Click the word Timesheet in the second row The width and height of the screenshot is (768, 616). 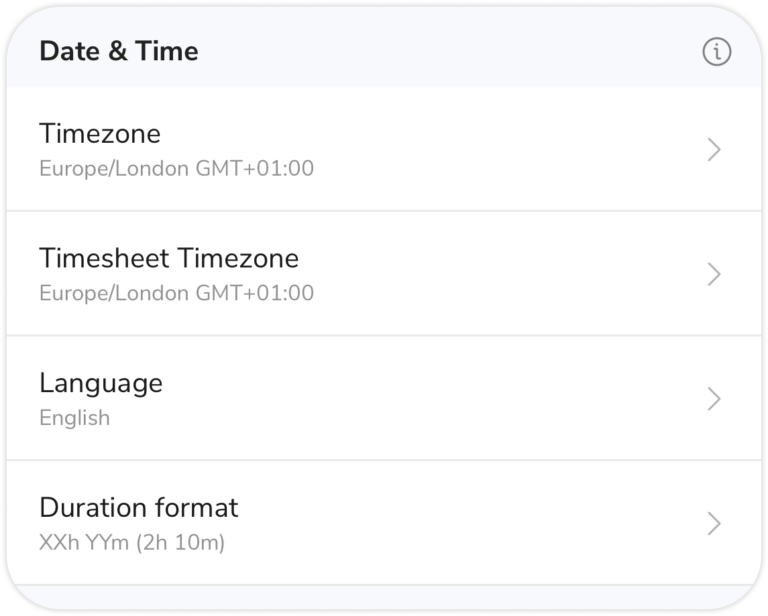point(104,258)
